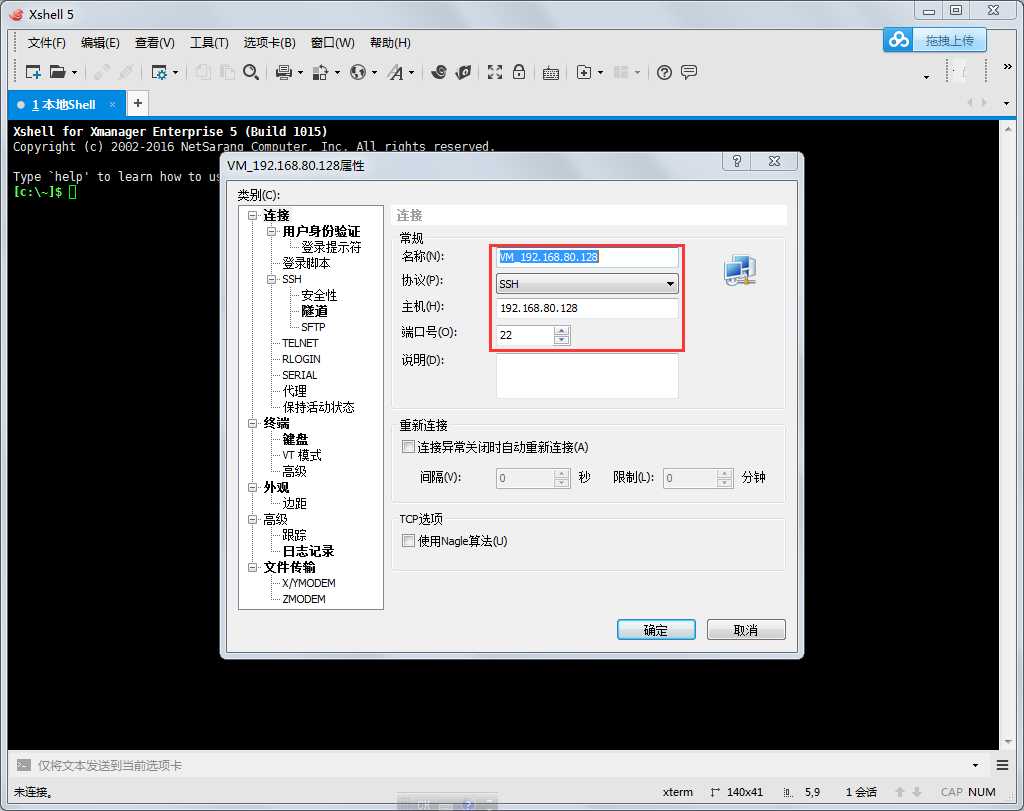Click the keyboard mapping toolbar icon
The image size is (1024, 811).
point(551,72)
